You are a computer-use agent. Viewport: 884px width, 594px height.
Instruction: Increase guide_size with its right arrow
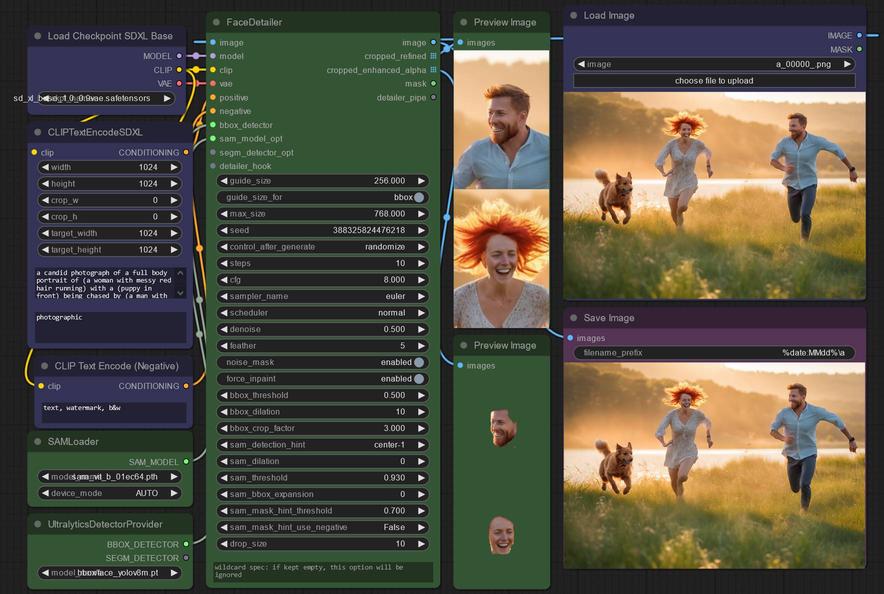(x=421, y=181)
